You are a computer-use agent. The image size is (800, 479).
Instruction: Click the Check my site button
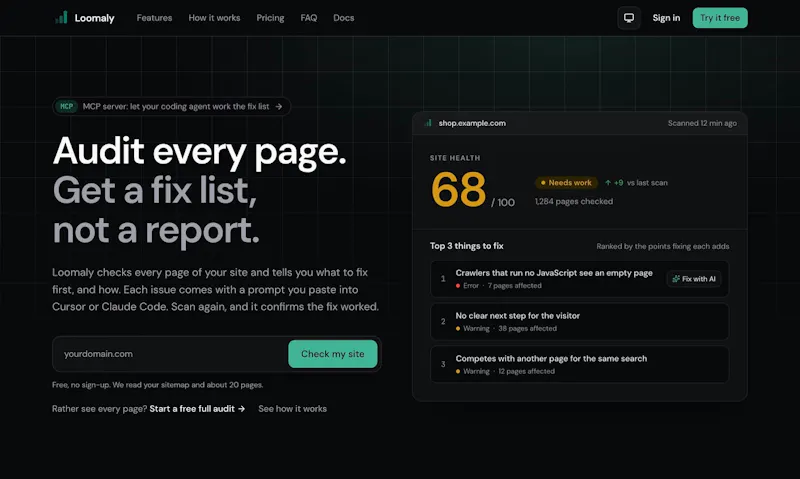(333, 354)
